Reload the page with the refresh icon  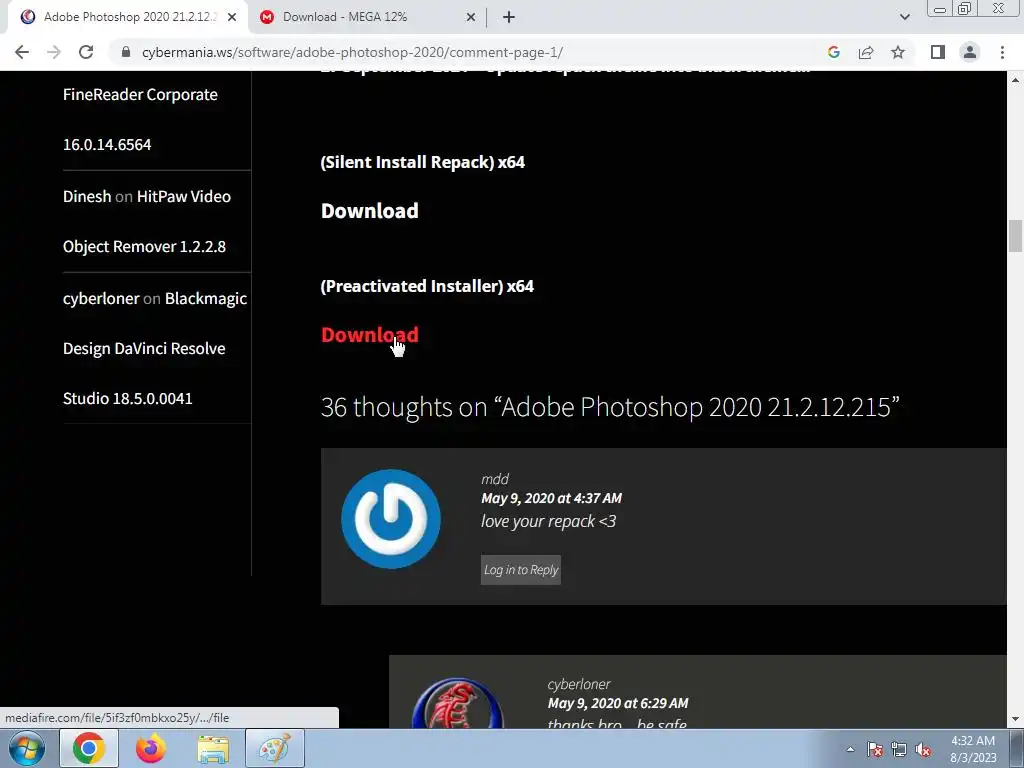[86, 52]
